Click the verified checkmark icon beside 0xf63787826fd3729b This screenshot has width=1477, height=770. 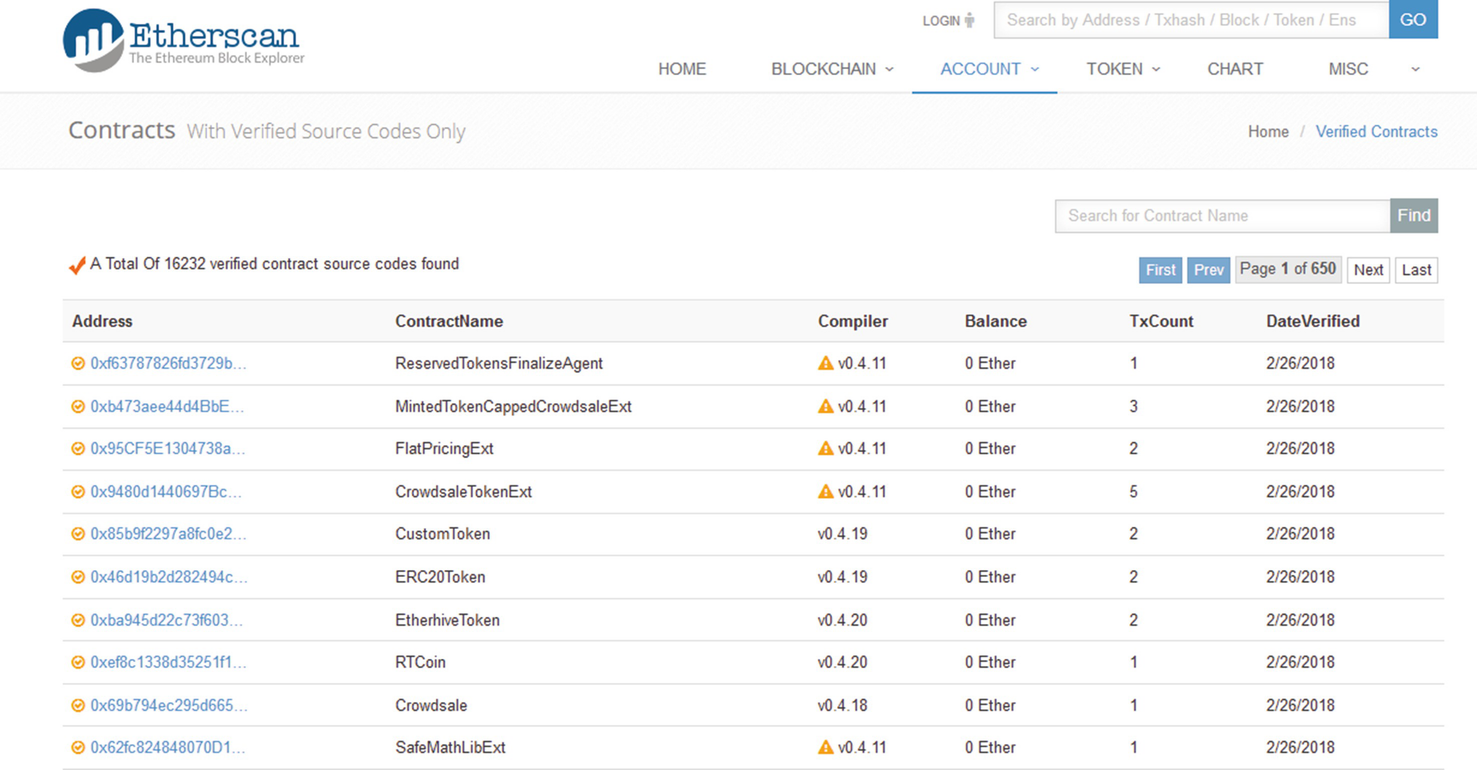click(78, 363)
